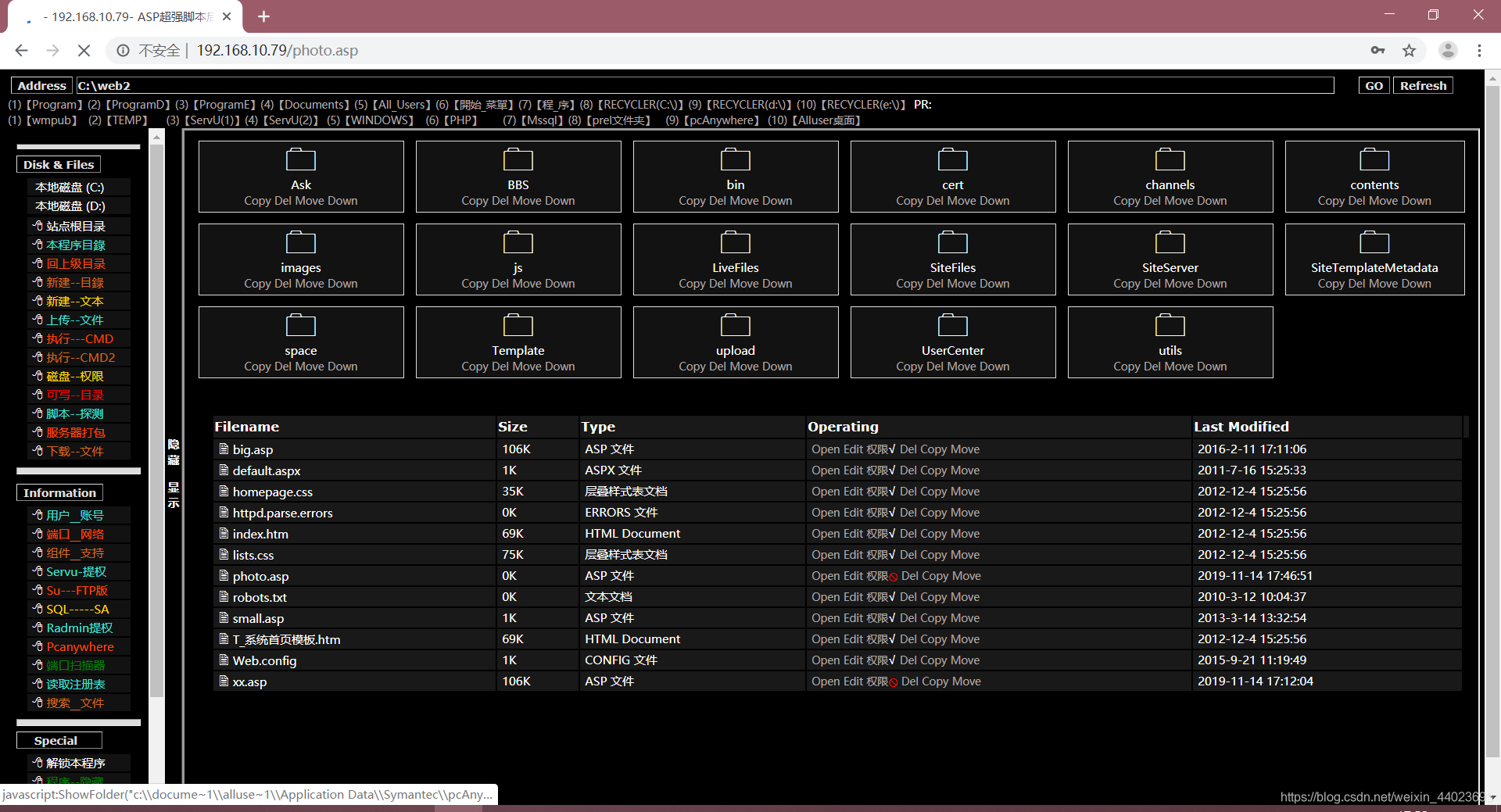Open the channels folder icon
1501x812 pixels.
coord(1170,160)
